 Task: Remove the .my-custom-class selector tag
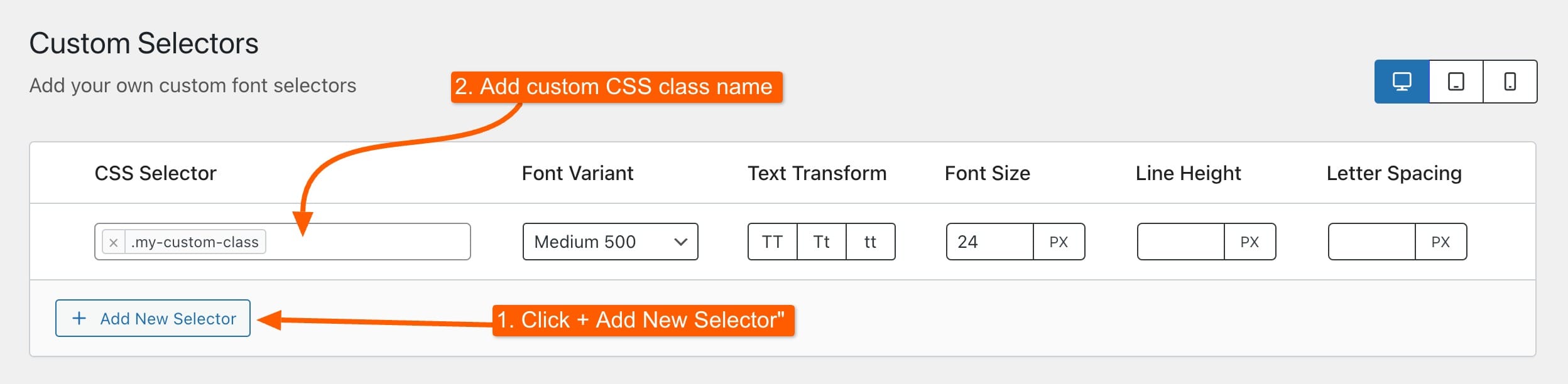113,242
